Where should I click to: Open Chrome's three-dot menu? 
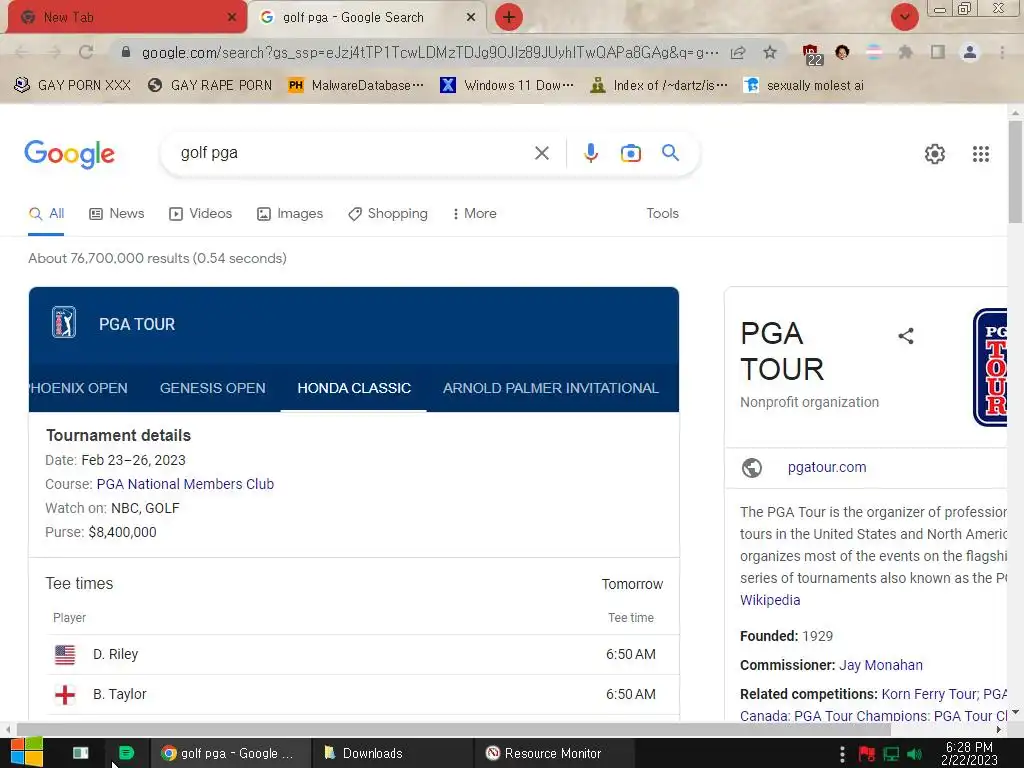[x=1002, y=52]
